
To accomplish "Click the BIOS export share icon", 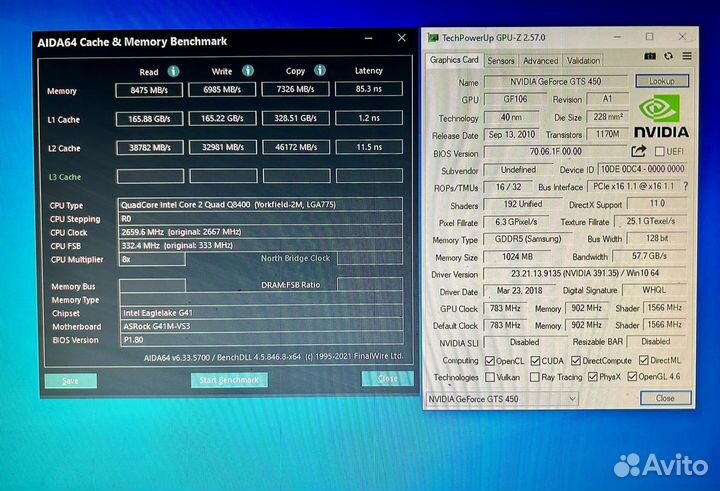I will [x=639, y=151].
